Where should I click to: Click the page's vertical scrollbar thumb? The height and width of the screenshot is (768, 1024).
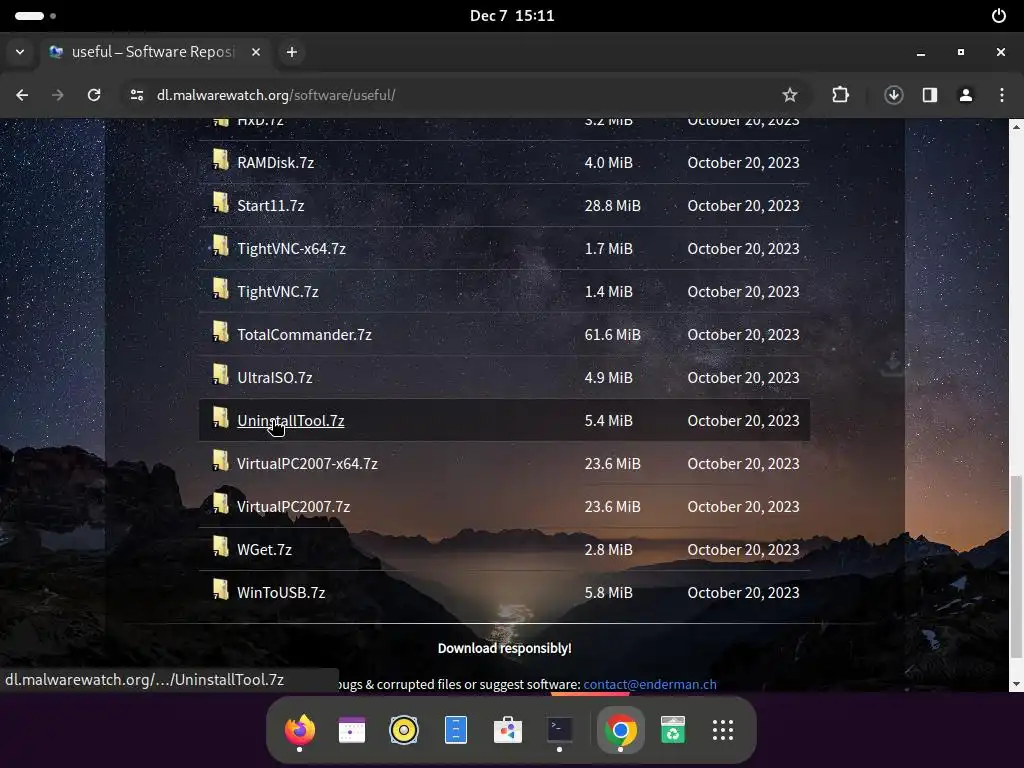pos(1016,567)
